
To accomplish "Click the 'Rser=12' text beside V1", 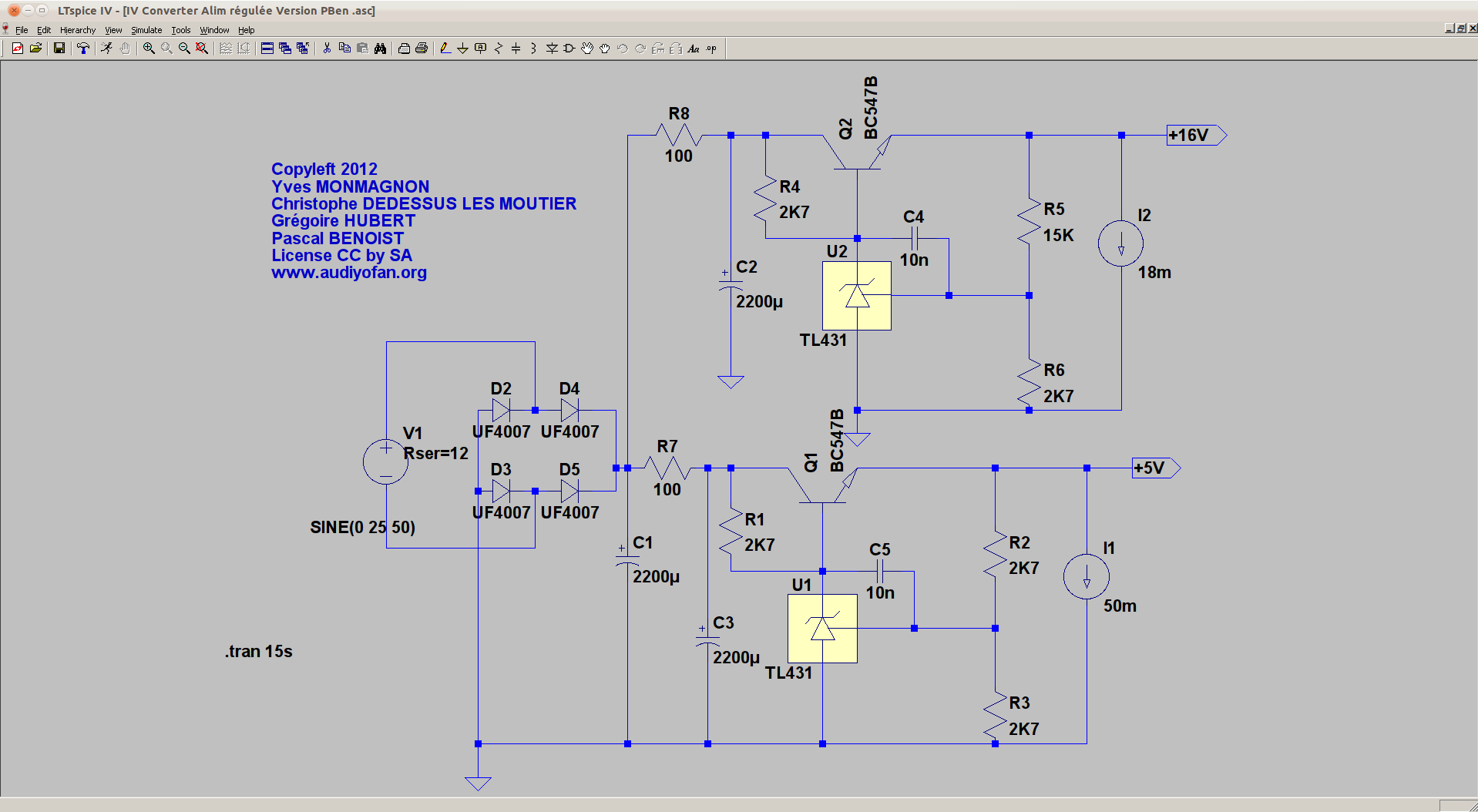I will click(436, 454).
